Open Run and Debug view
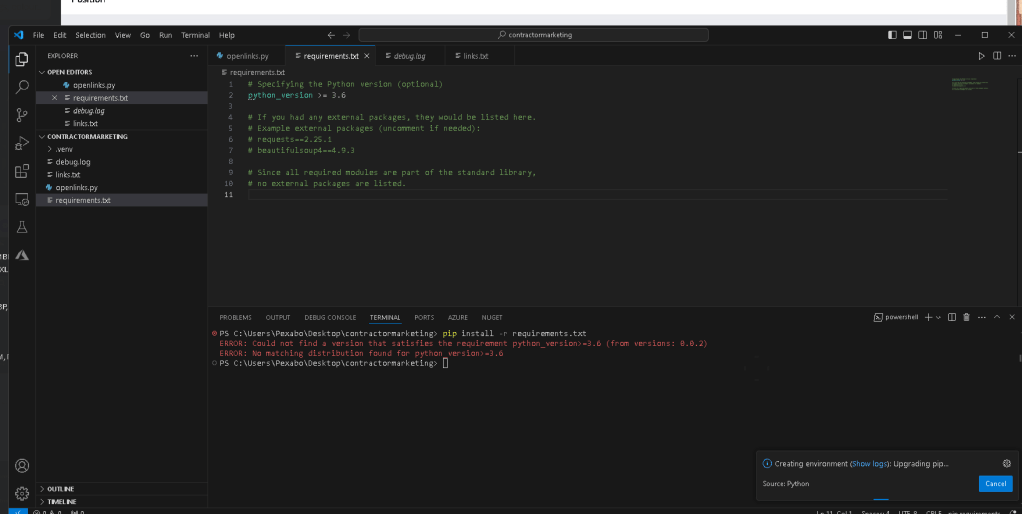 point(22,143)
